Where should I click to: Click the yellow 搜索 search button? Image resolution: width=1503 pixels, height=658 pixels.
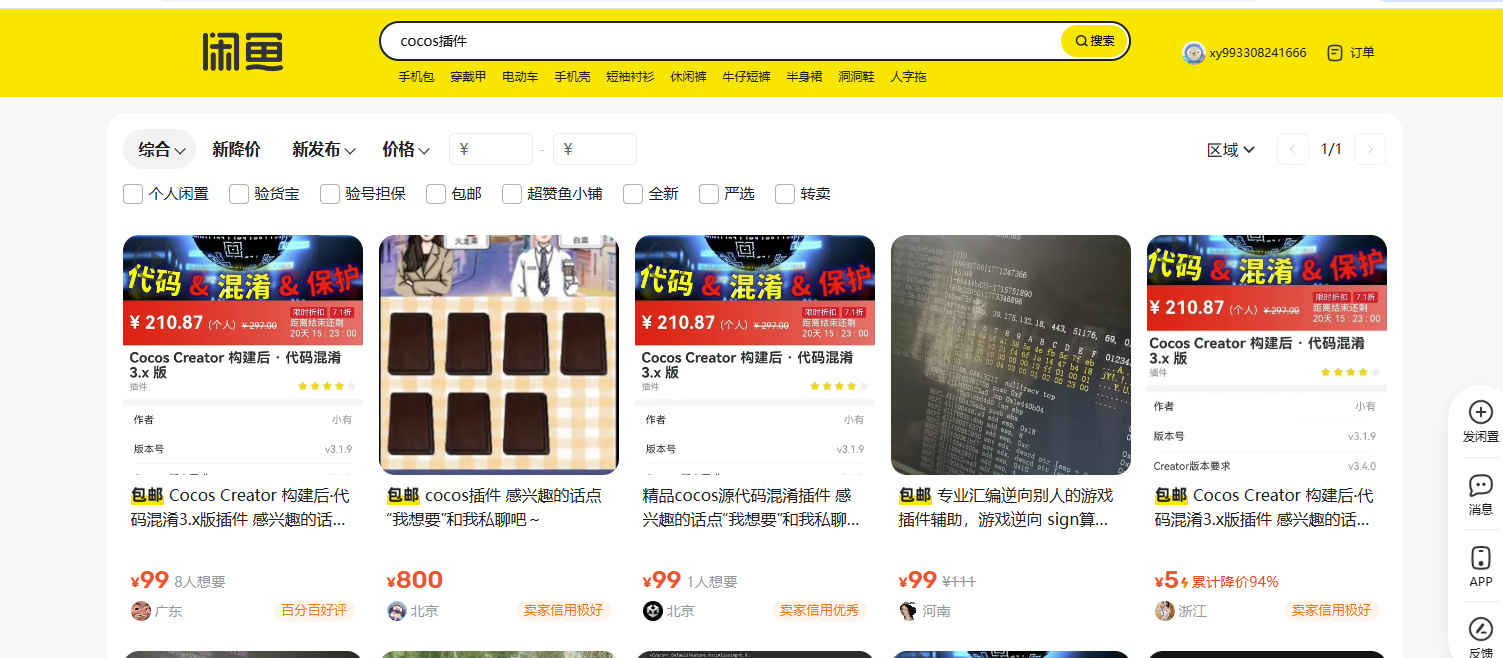click(1094, 41)
